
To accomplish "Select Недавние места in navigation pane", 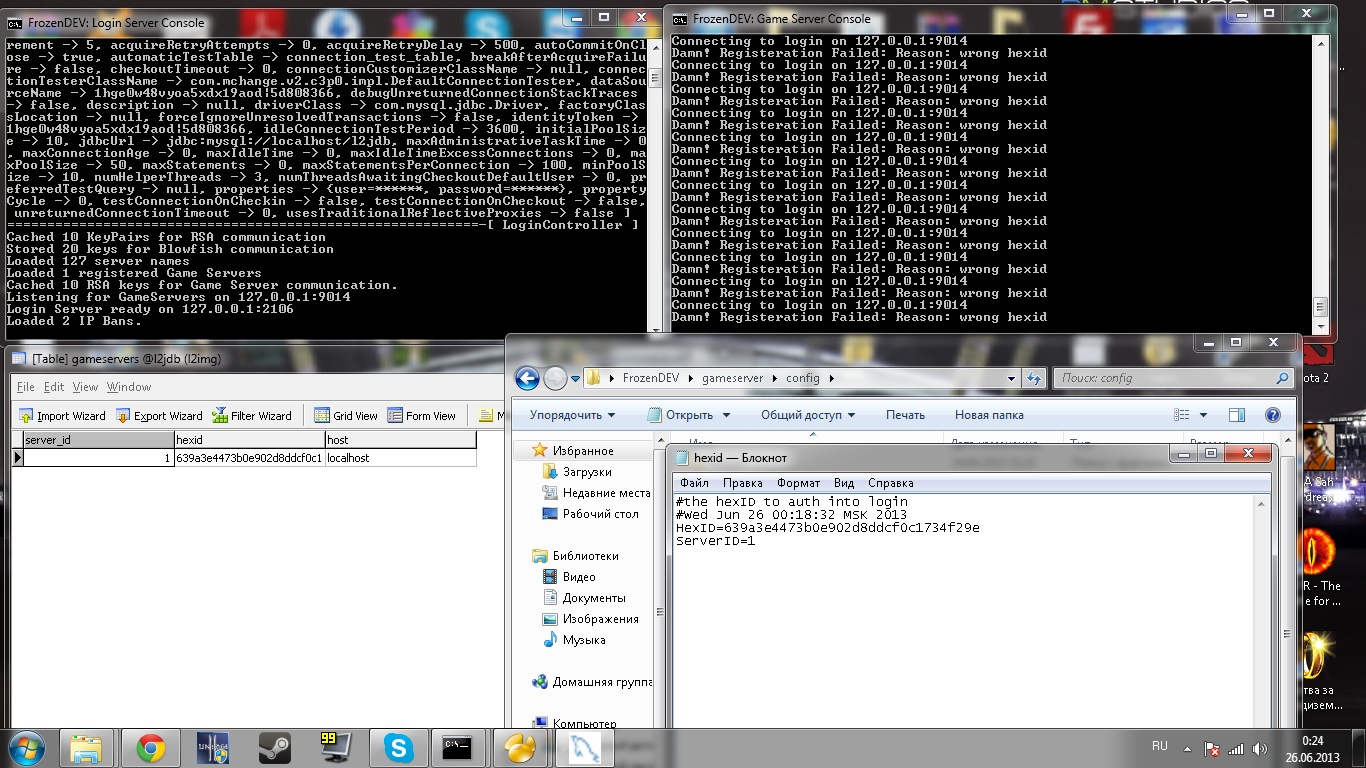I will tap(606, 493).
